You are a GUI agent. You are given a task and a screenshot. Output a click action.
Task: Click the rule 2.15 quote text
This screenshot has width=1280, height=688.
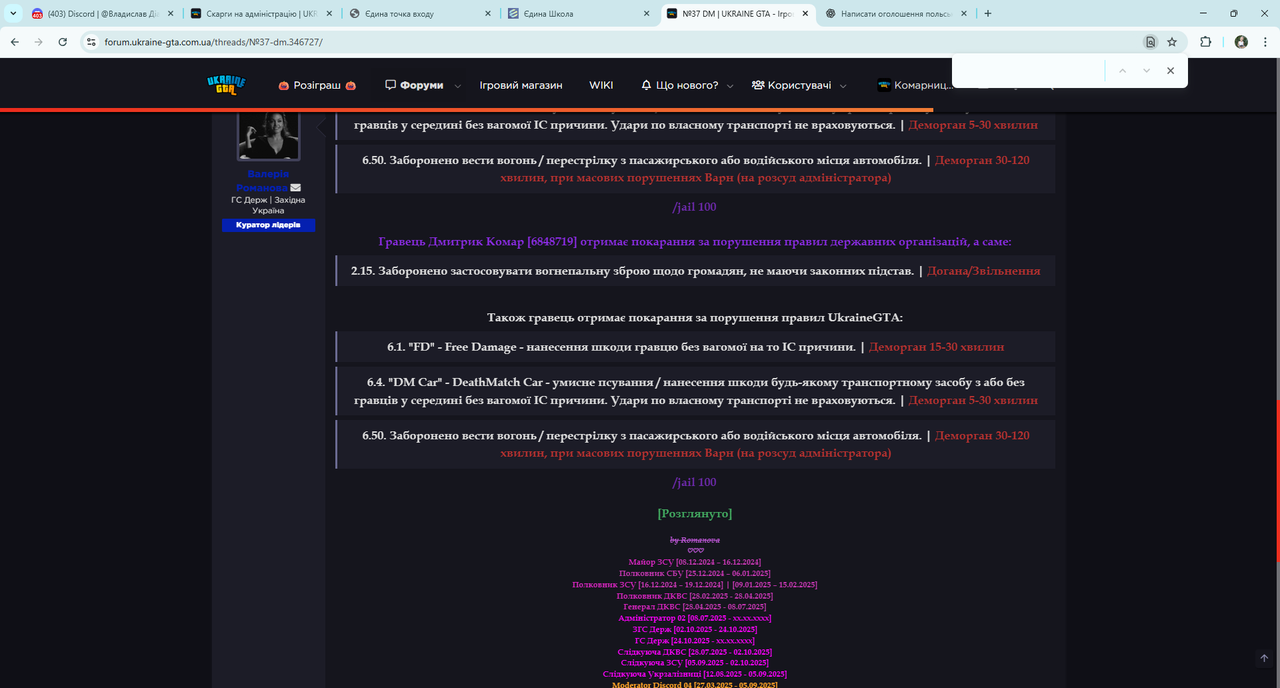pos(632,271)
